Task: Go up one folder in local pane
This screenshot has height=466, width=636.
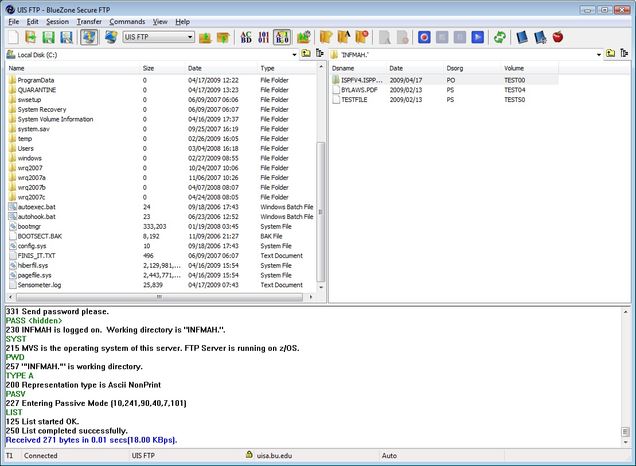Action: pyautogui.click(x=306, y=54)
